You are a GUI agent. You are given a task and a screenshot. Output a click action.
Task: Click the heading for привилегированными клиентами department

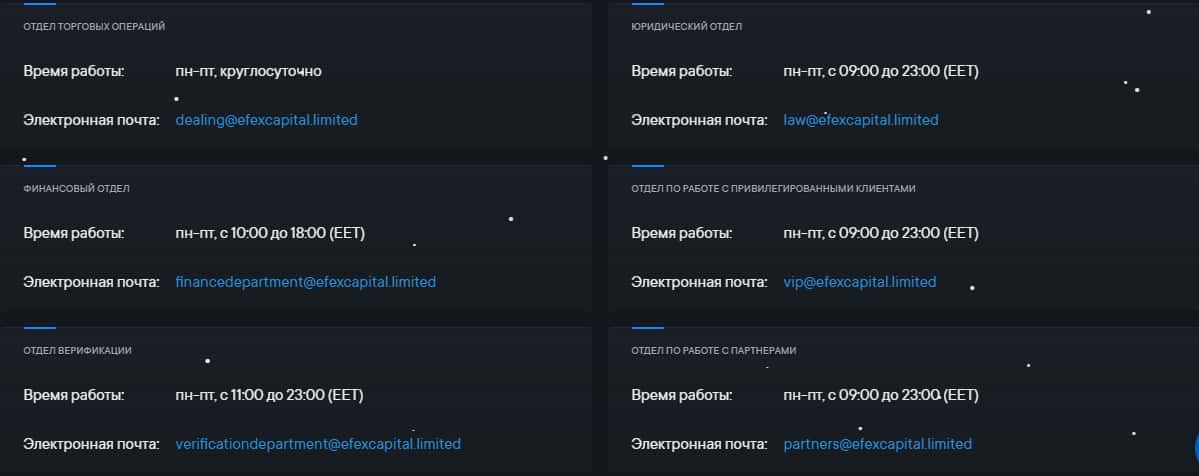[x=773, y=188]
